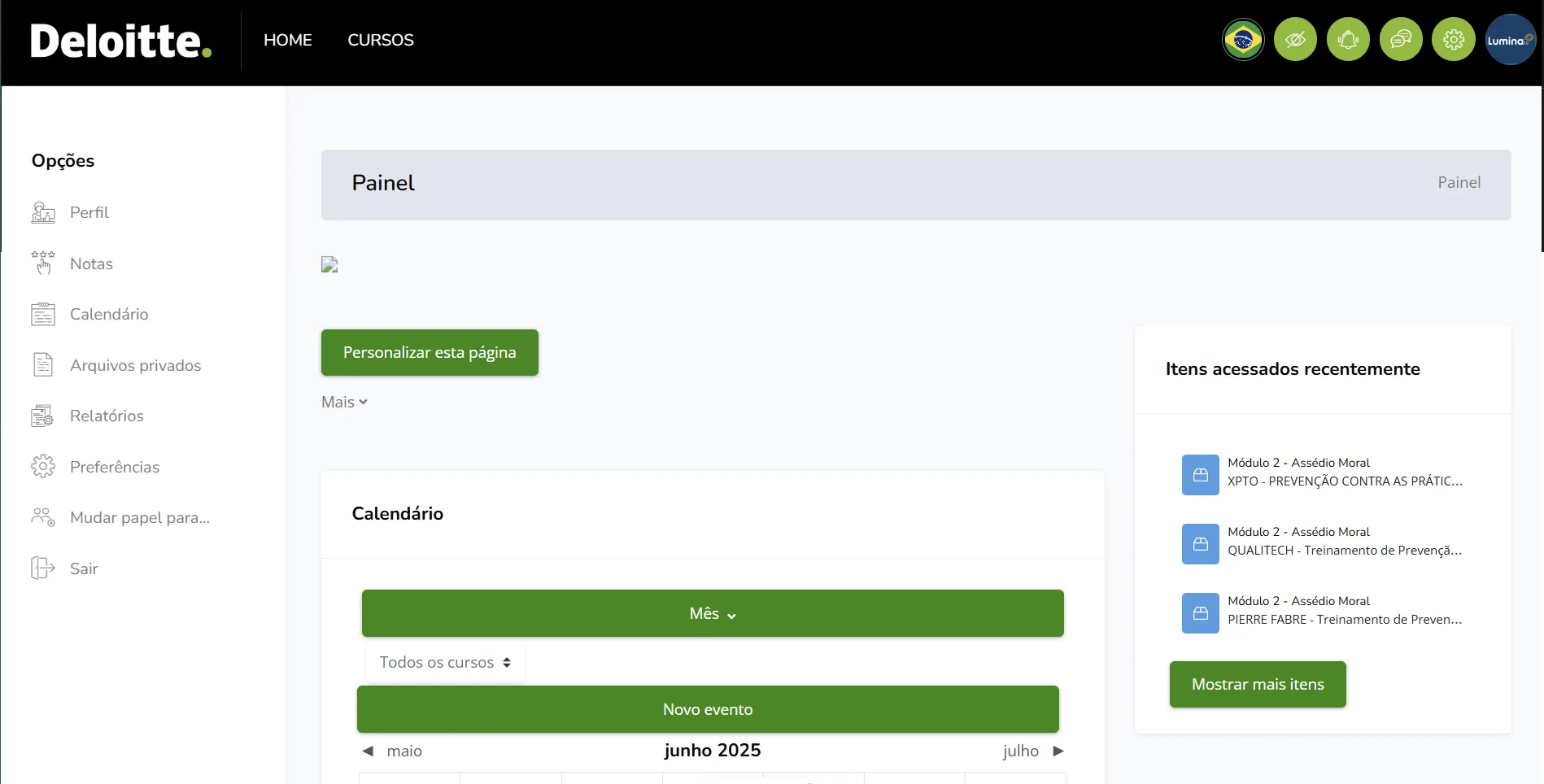Open the messages chat icon
Image resolution: width=1544 pixels, height=784 pixels.
[1401, 39]
